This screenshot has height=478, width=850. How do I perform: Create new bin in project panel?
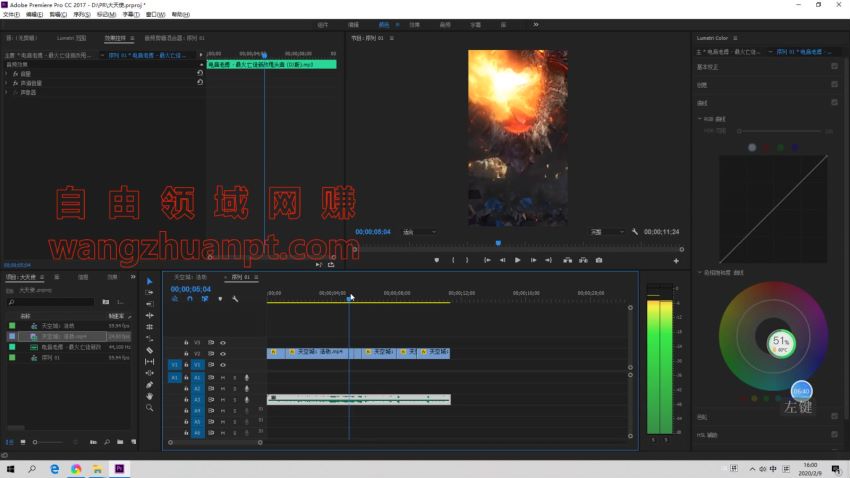pyautogui.click(x=120, y=442)
